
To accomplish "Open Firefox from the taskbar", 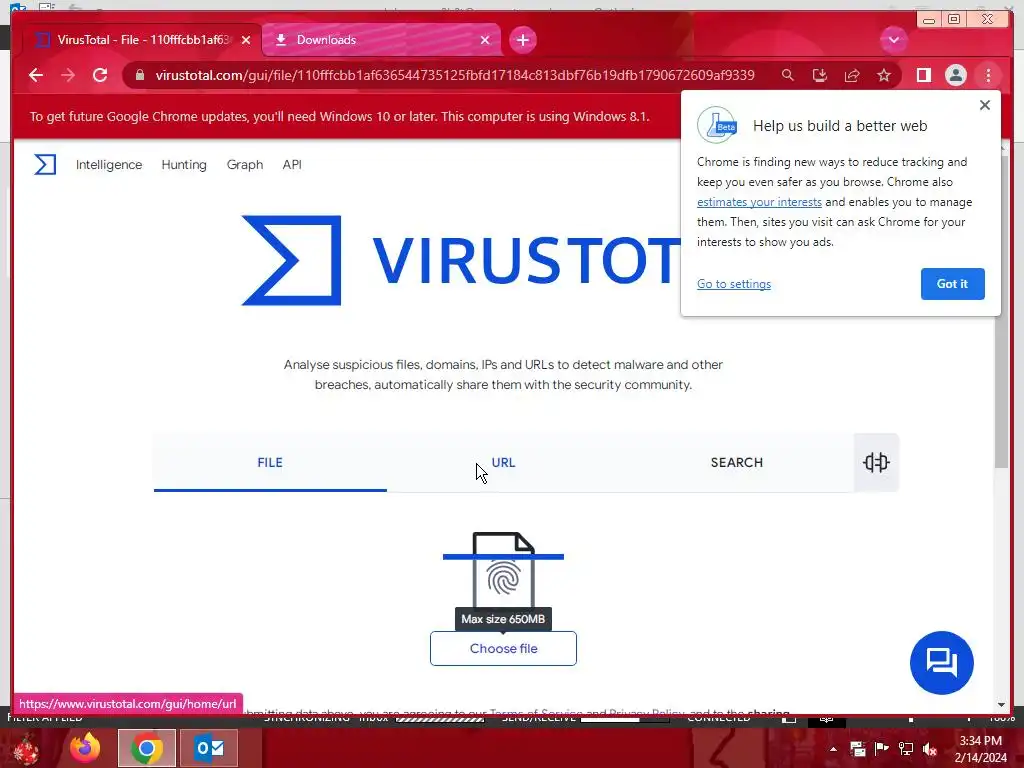I will tap(85, 748).
